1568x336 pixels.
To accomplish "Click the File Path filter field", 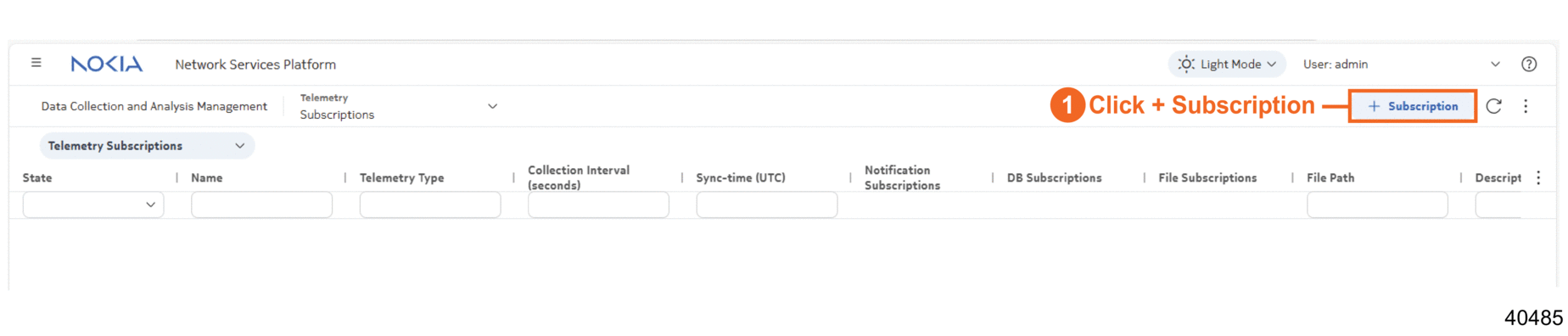I will coord(1377,204).
